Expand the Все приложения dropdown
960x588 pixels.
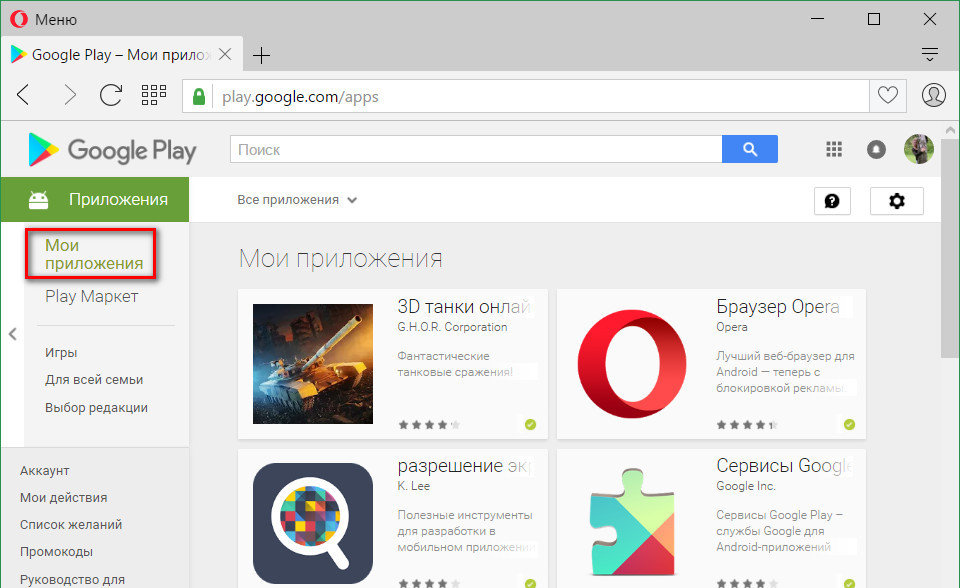point(297,200)
